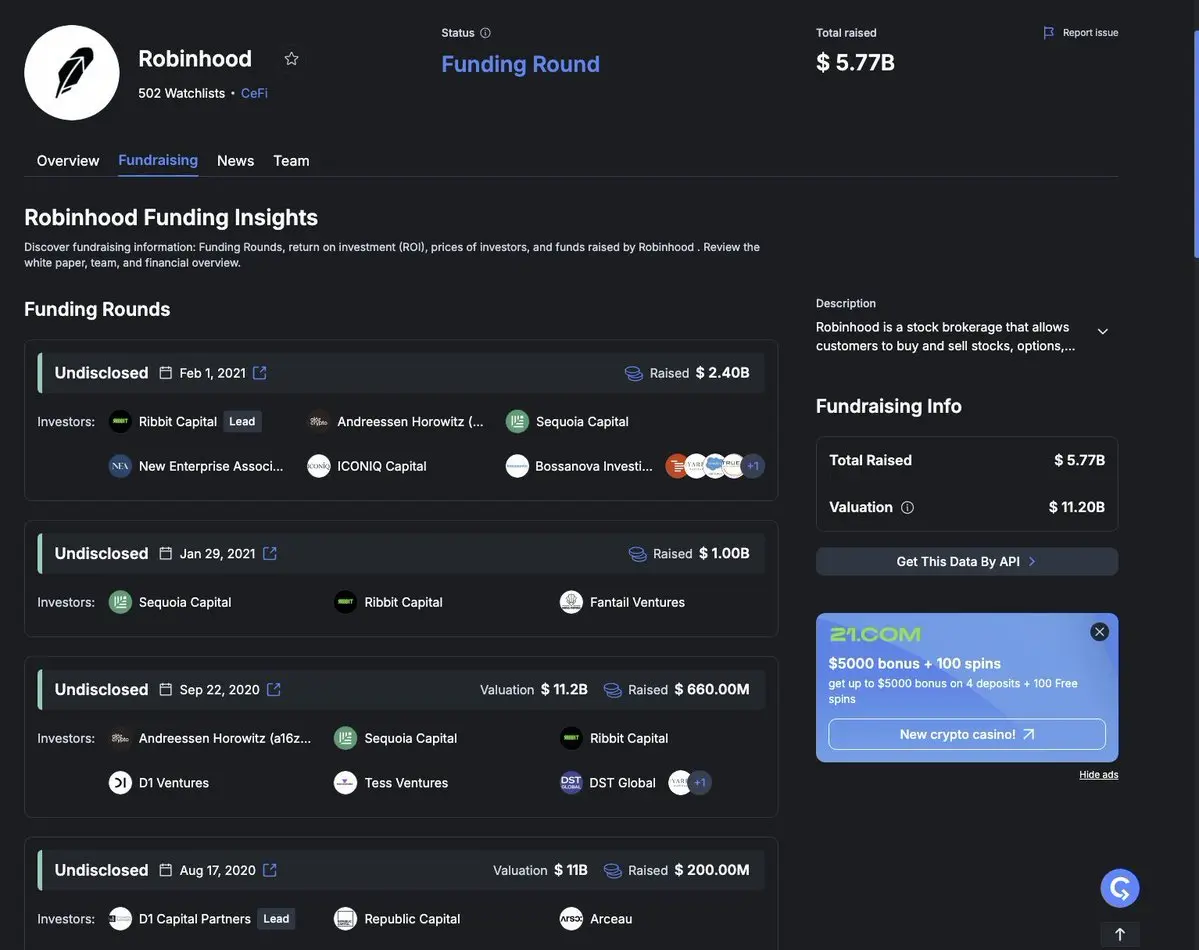Open external link for Sep 22, 2020 round
1199x950 pixels.
pos(274,689)
